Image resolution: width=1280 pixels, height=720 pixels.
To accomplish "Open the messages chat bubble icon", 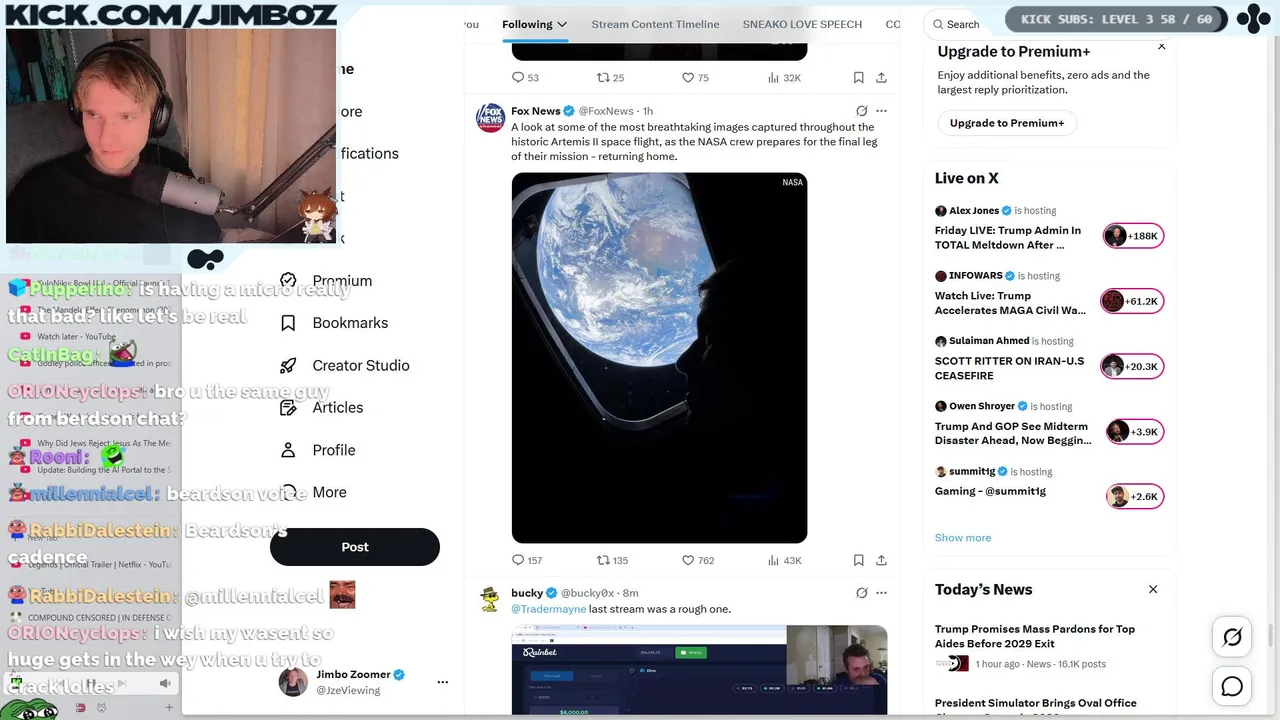I will [1232, 686].
